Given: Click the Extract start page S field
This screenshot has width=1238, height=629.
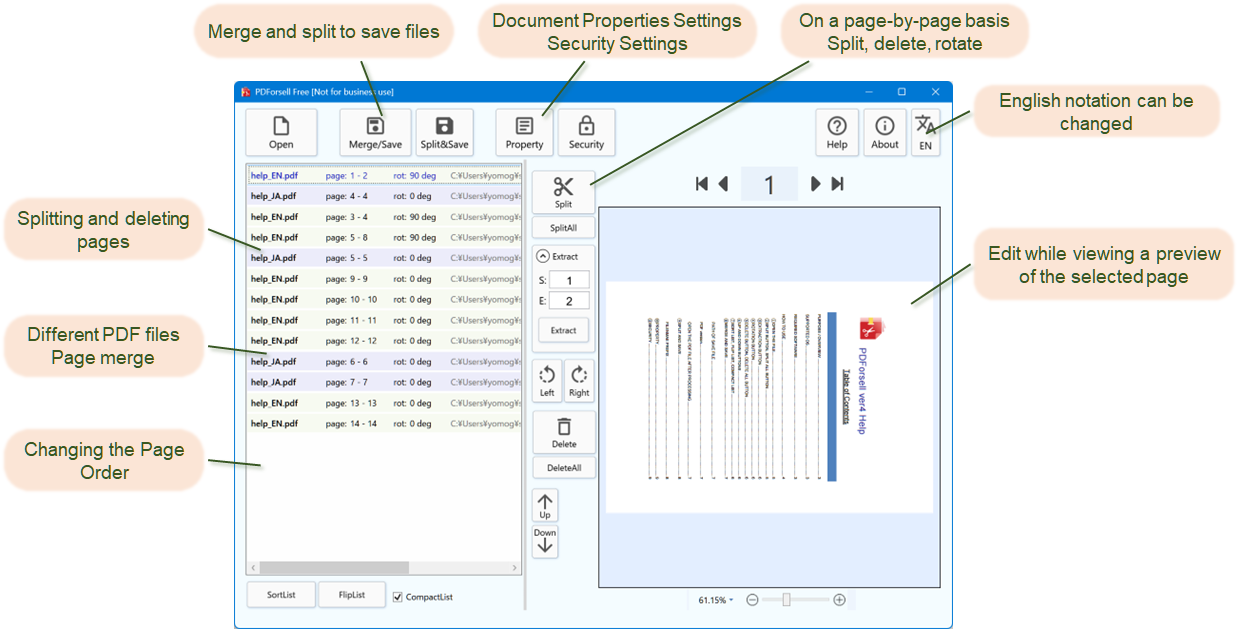Looking at the screenshot, I should point(569,280).
